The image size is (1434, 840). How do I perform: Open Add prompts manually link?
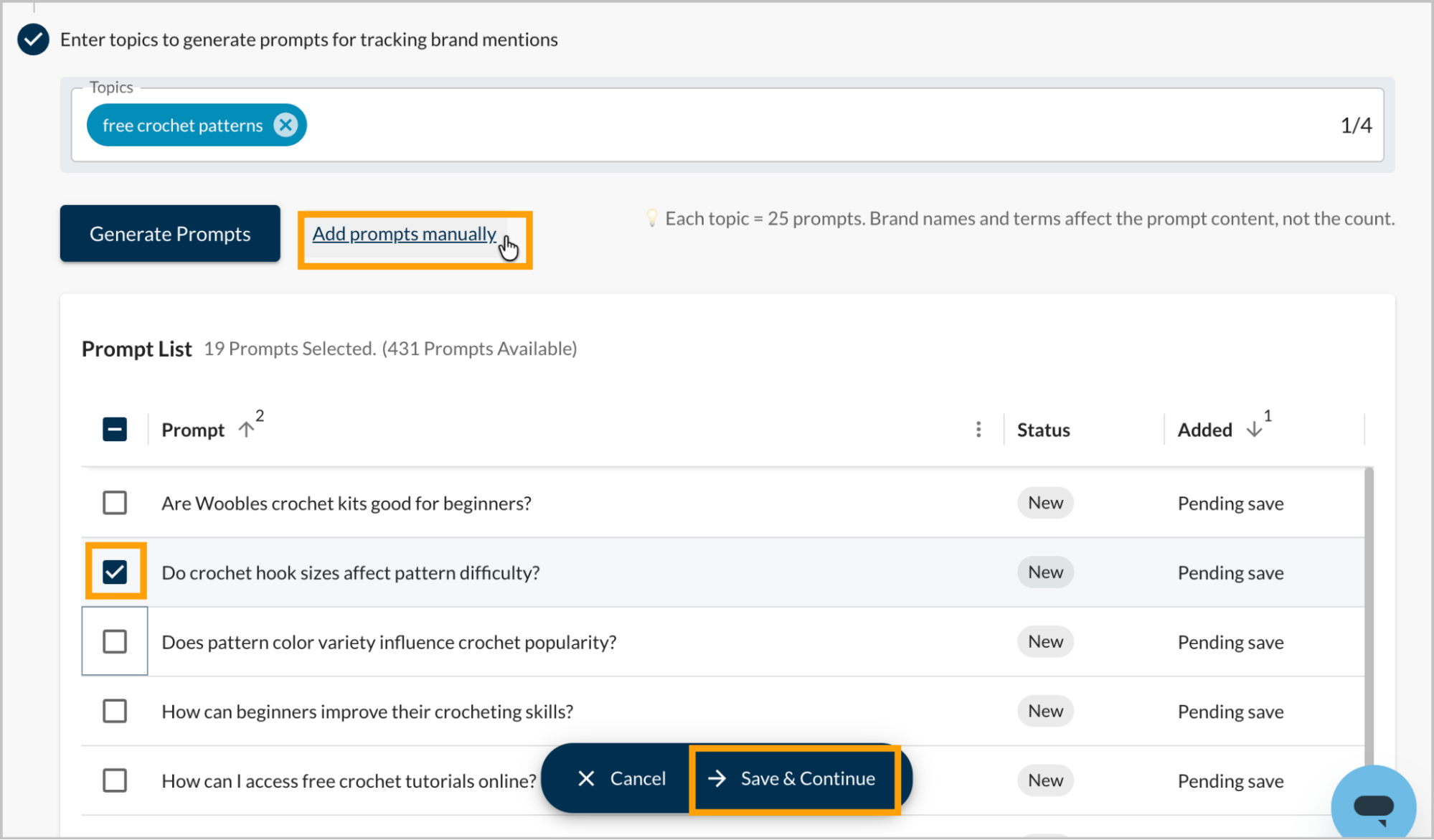pos(404,235)
